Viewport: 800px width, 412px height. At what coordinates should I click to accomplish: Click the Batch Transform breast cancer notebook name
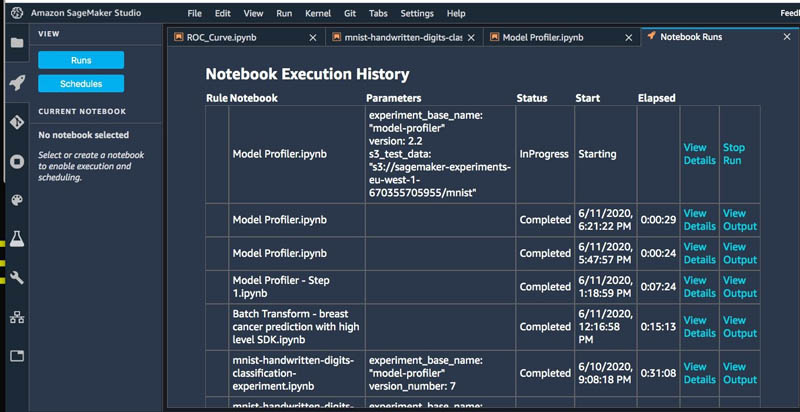pyautogui.click(x=296, y=327)
